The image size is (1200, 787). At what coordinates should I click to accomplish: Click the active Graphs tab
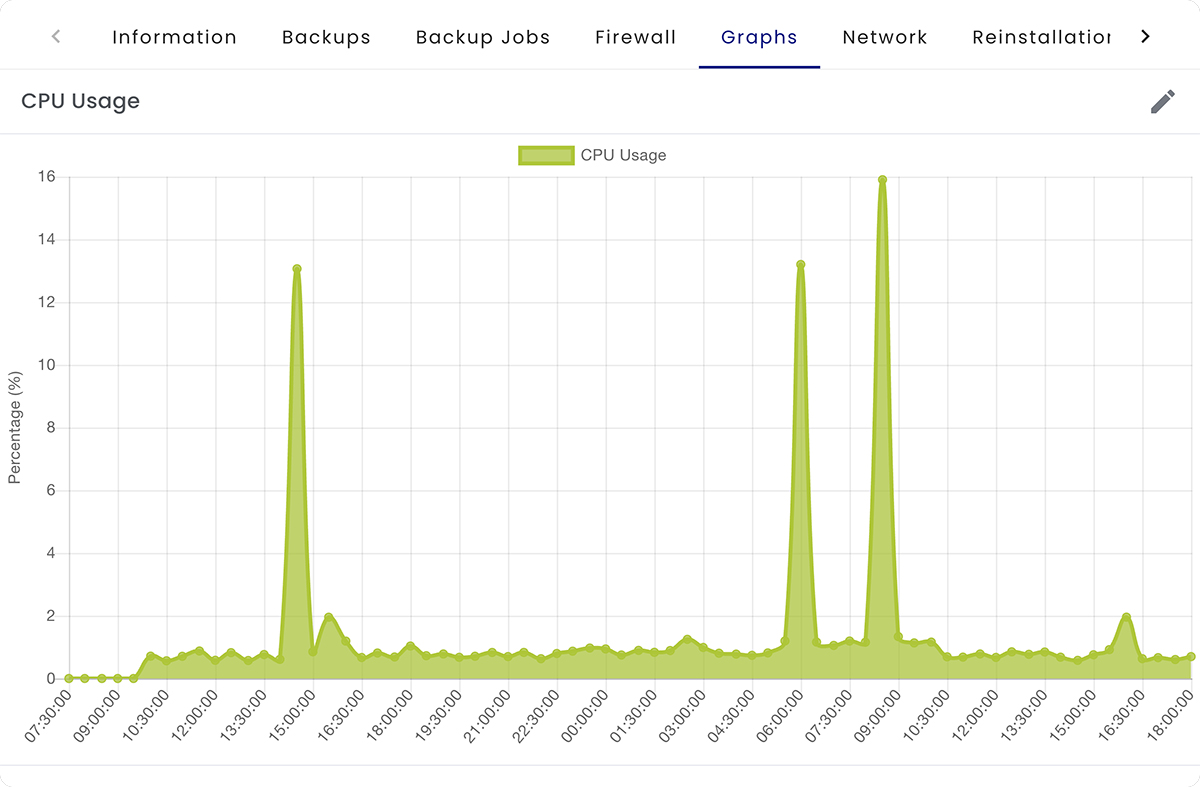[759, 37]
